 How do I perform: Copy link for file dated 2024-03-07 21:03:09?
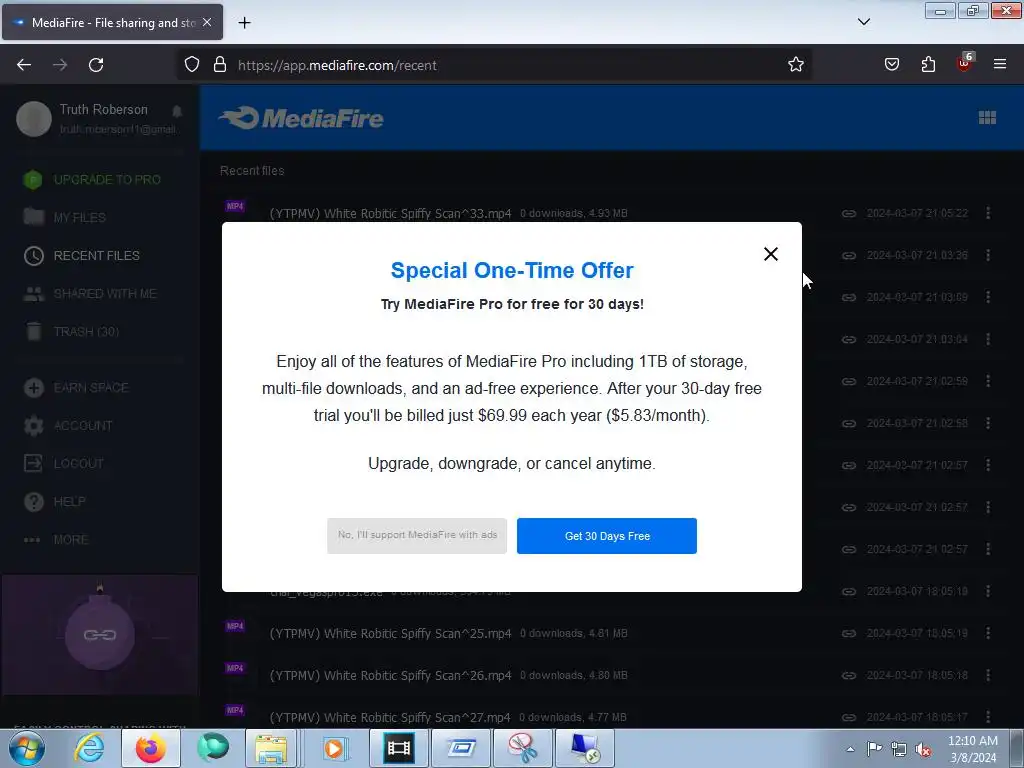(848, 297)
